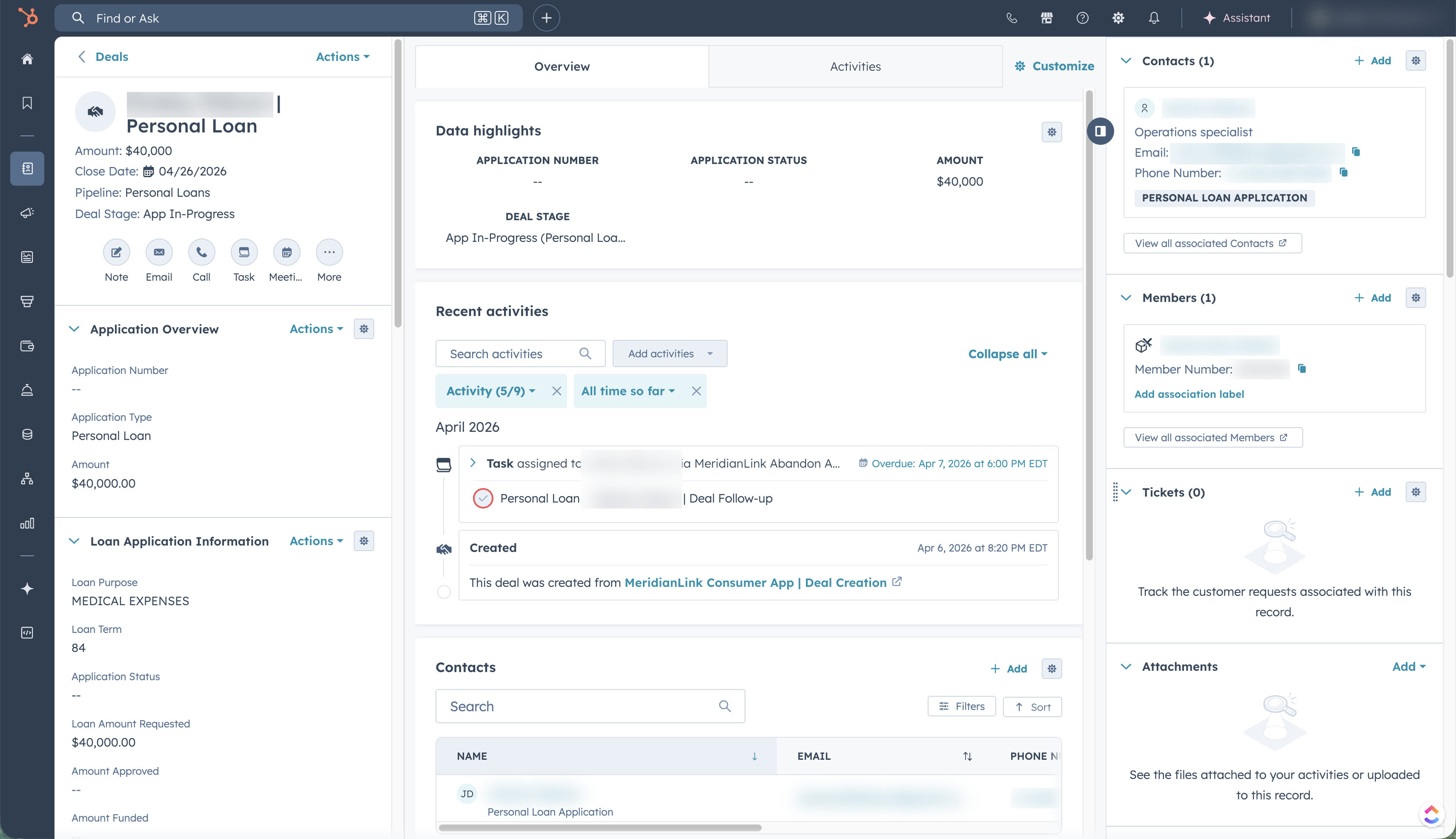Click View all associated Contacts button
This screenshot has height=839, width=1456.
(1212, 243)
